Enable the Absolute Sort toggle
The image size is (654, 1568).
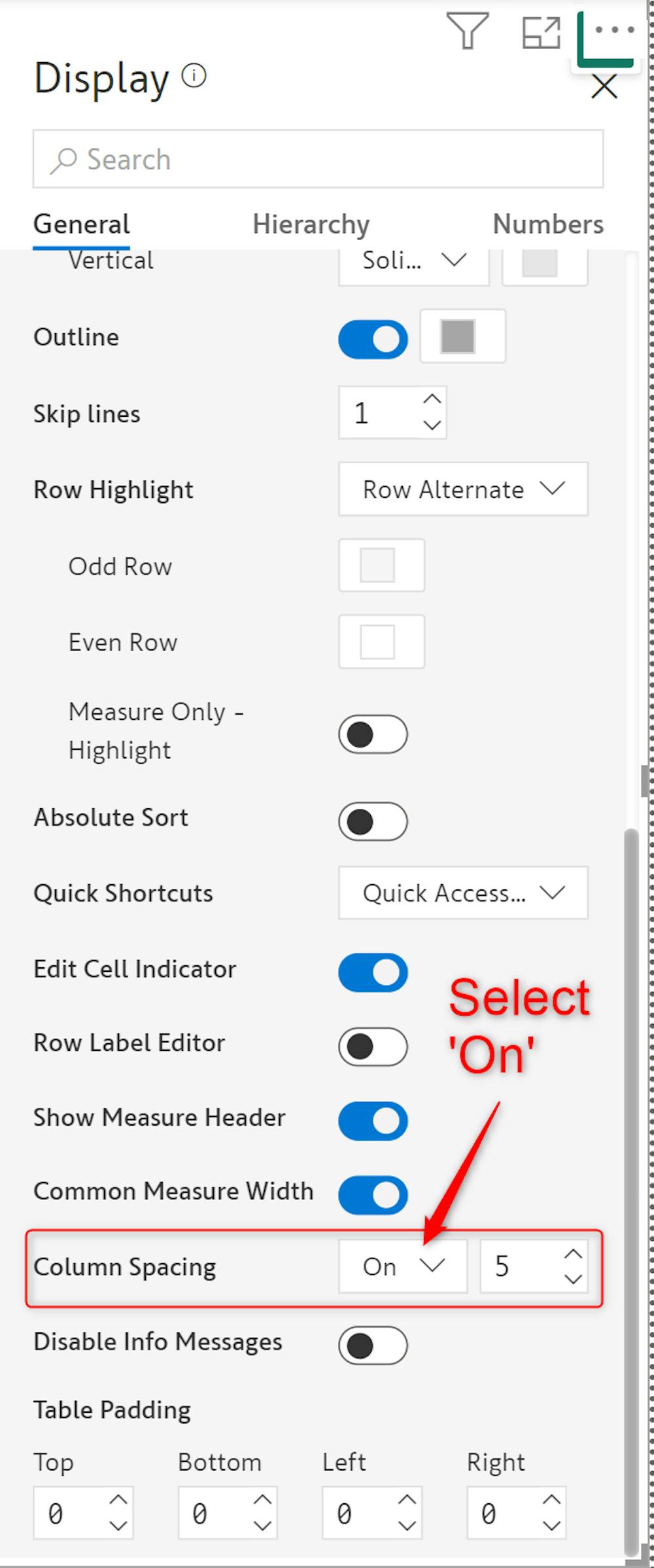click(373, 821)
